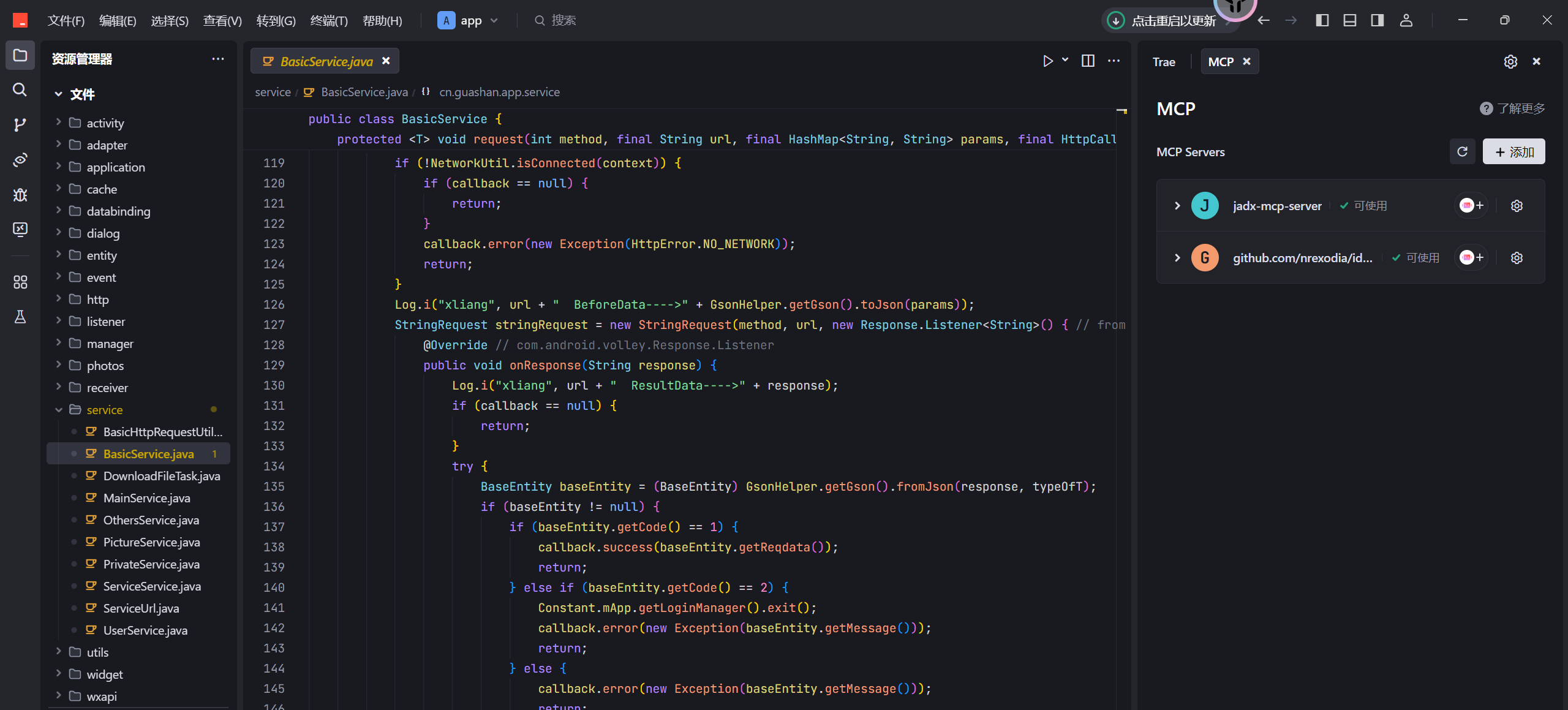Open settings gear for jadx-mcp-server

pos(1517,206)
